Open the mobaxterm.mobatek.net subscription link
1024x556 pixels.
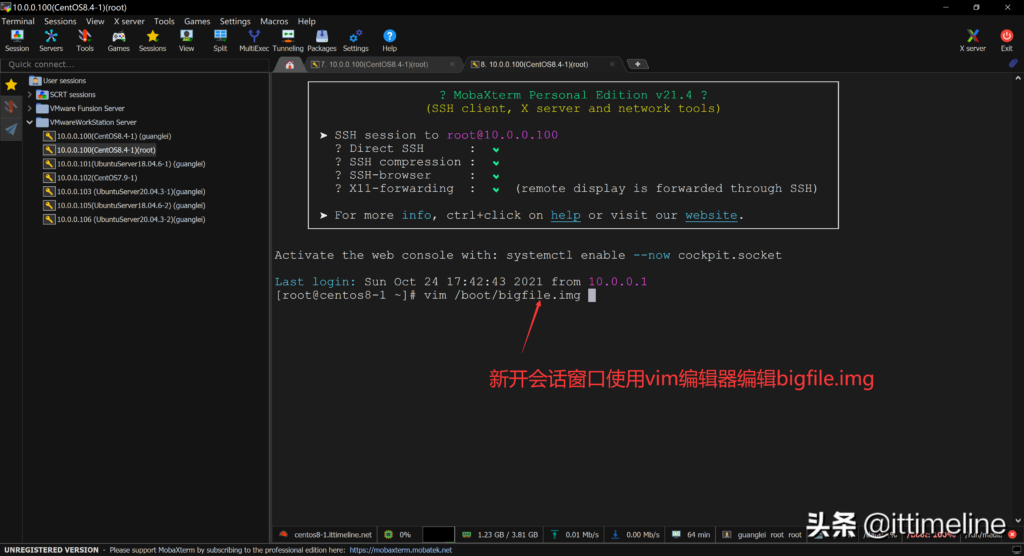click(x=400, y=550)
